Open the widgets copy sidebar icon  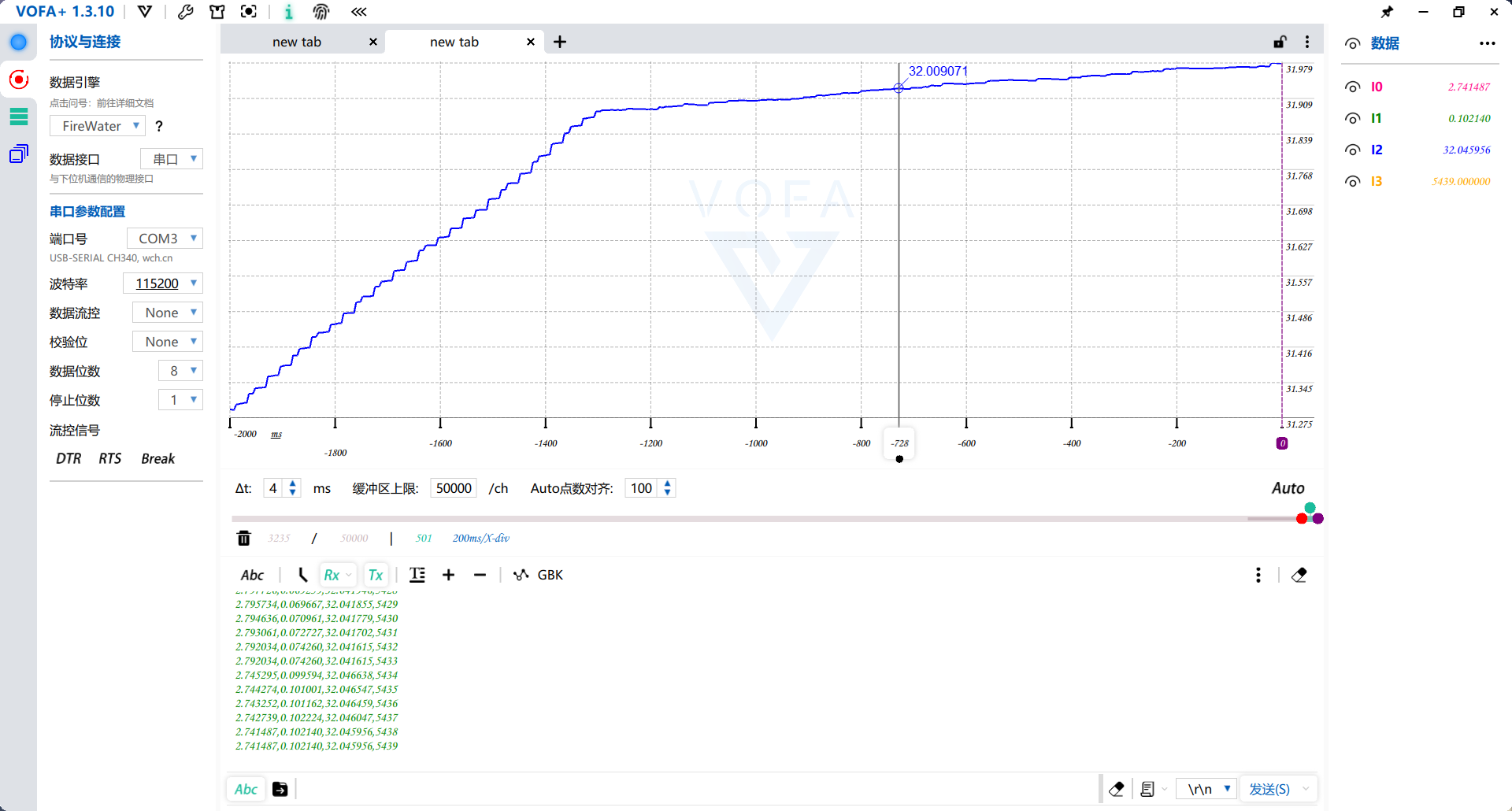click(x=19, y=154)
